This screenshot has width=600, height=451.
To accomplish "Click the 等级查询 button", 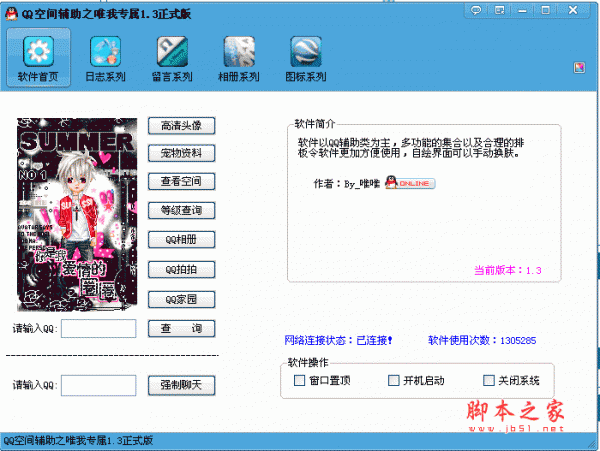I will [x=181, y=210].
